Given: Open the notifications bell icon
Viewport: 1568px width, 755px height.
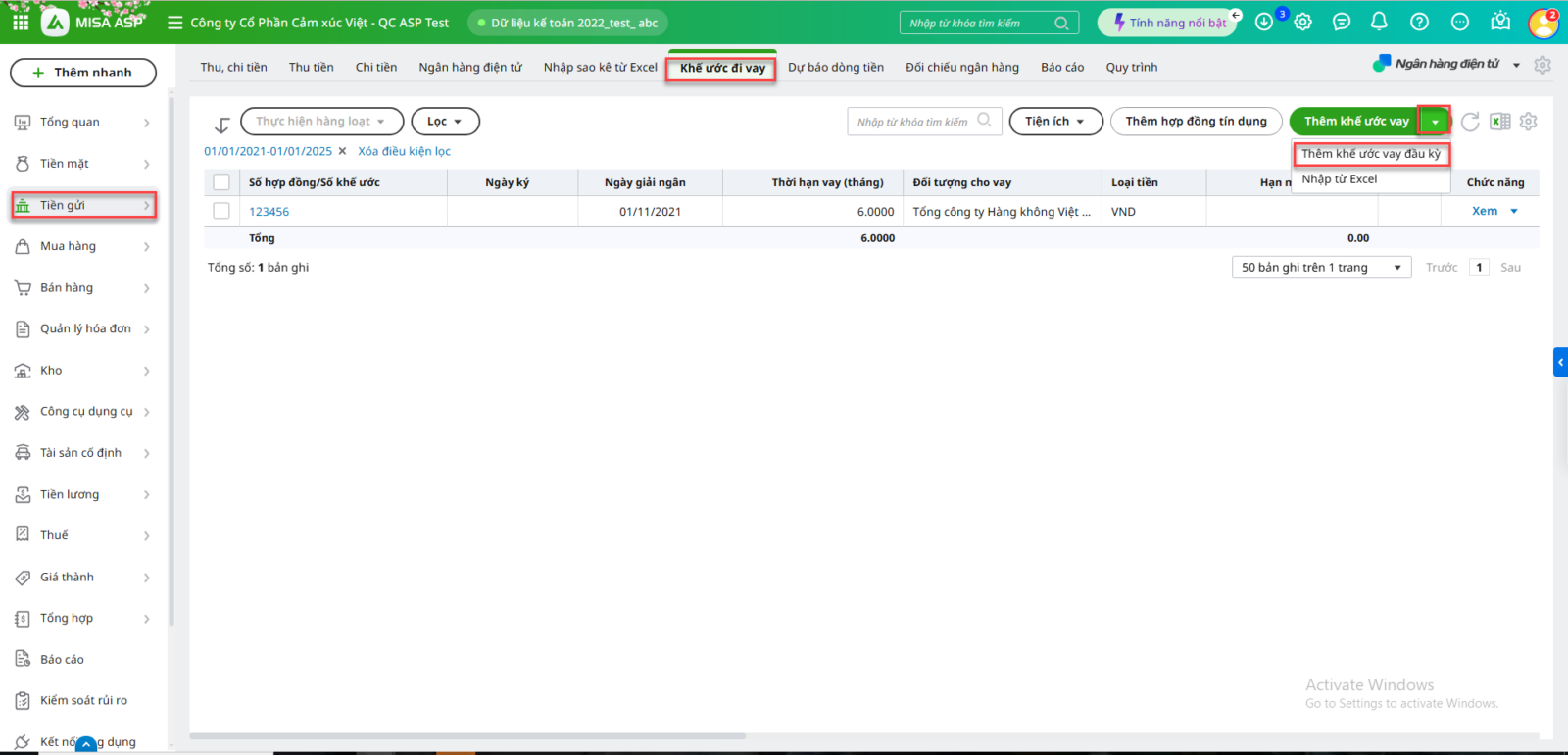Looking at the screenshot, I should click(1379, 22).
